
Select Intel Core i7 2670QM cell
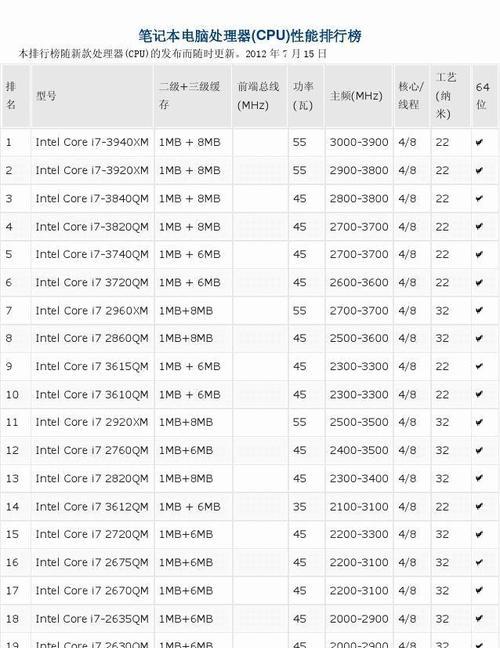click(92, 591)
